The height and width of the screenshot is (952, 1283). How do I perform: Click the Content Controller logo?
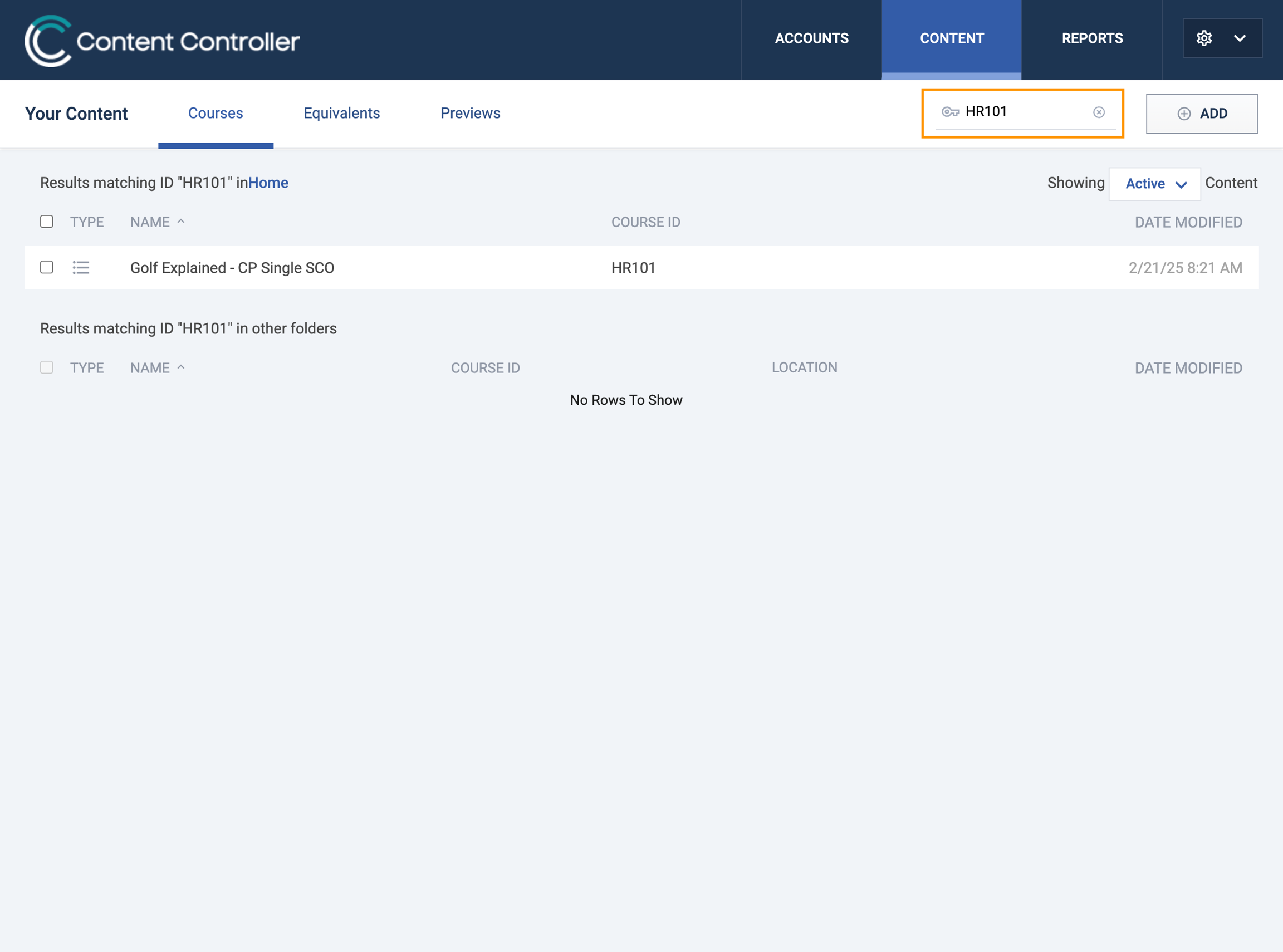(x=162, y=40)
